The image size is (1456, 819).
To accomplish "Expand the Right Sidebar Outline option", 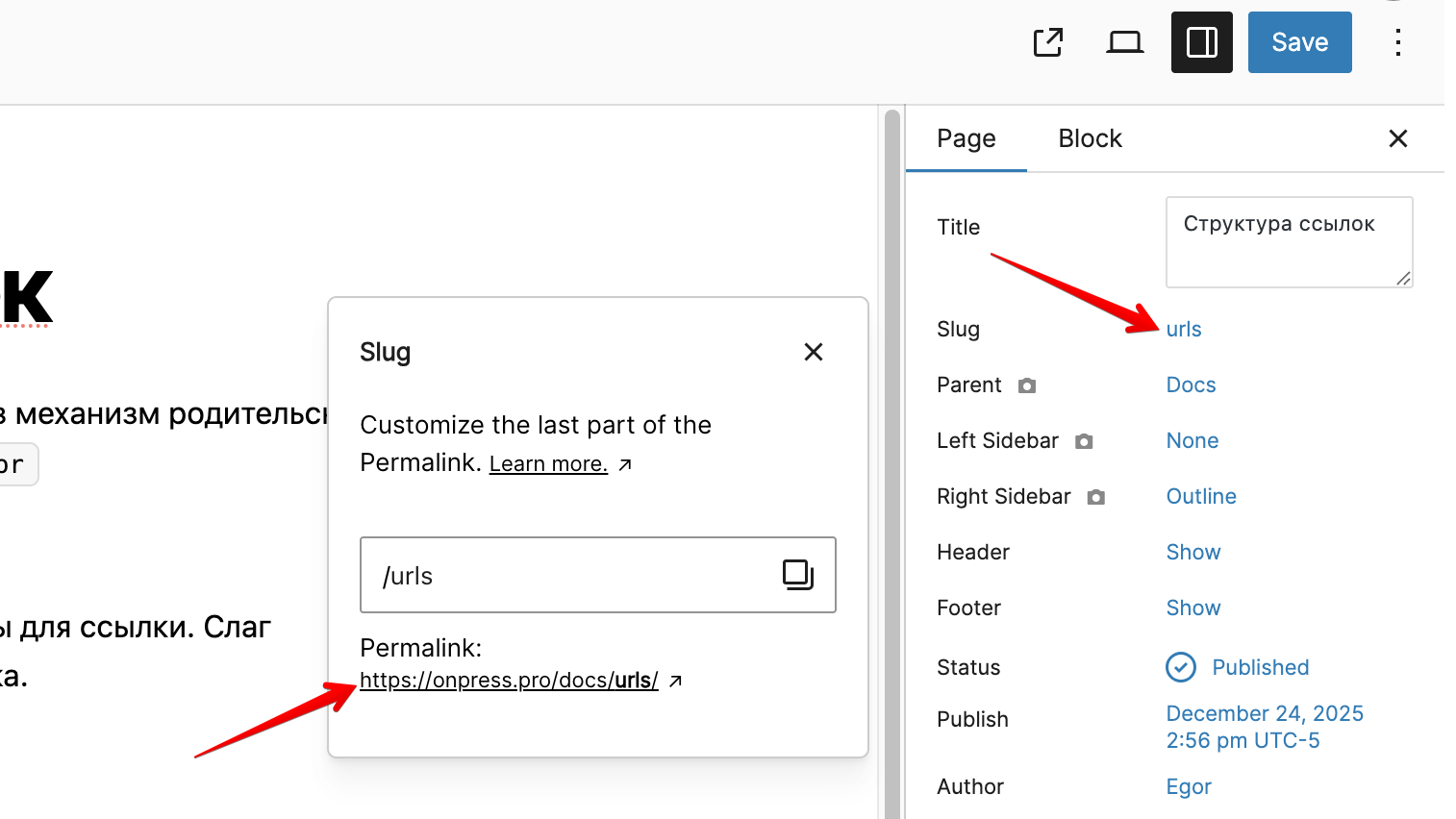I will 1201,497.
